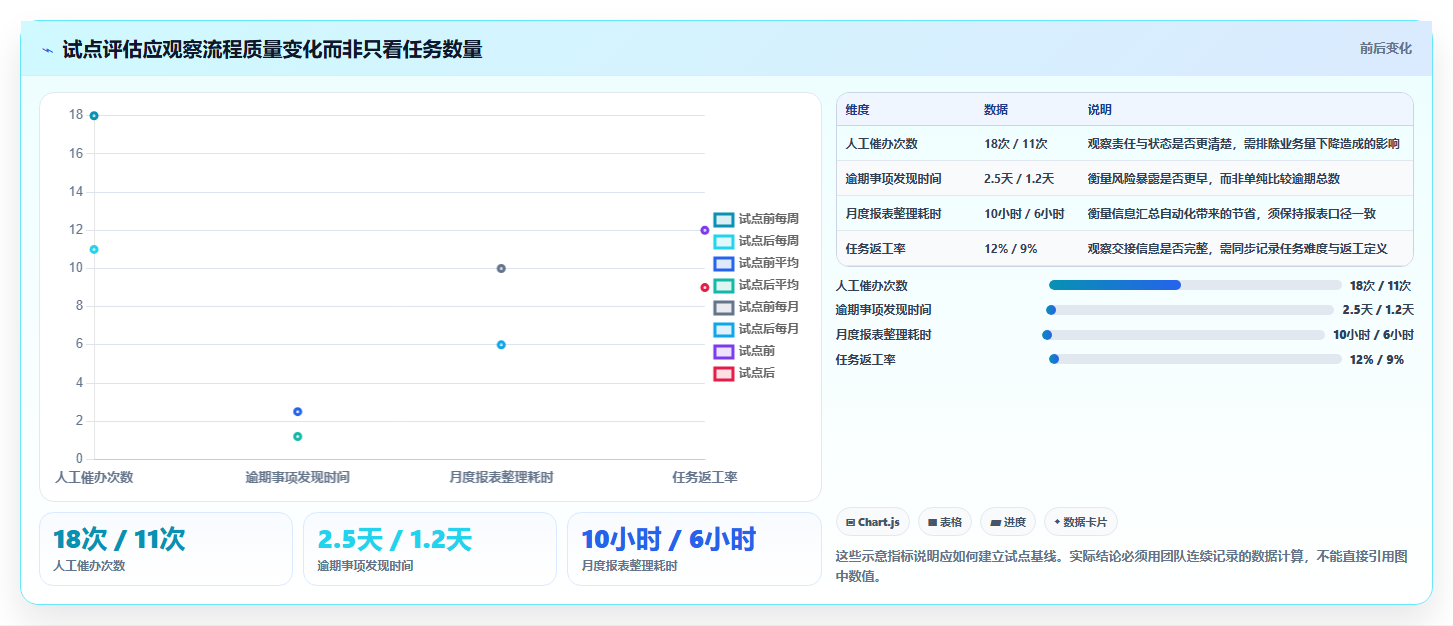Toggle the red 试点后 legend series
1453x626 pixels.
pyautogui.click(x=745, y=373)
